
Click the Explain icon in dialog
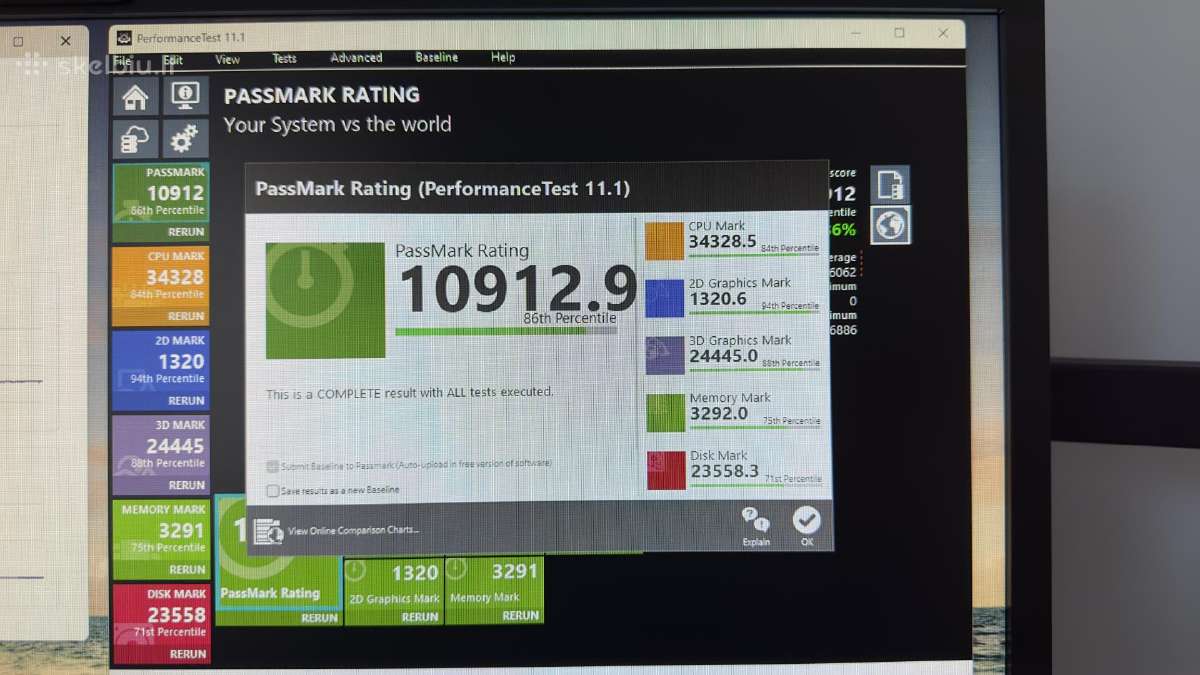point(756,526)
